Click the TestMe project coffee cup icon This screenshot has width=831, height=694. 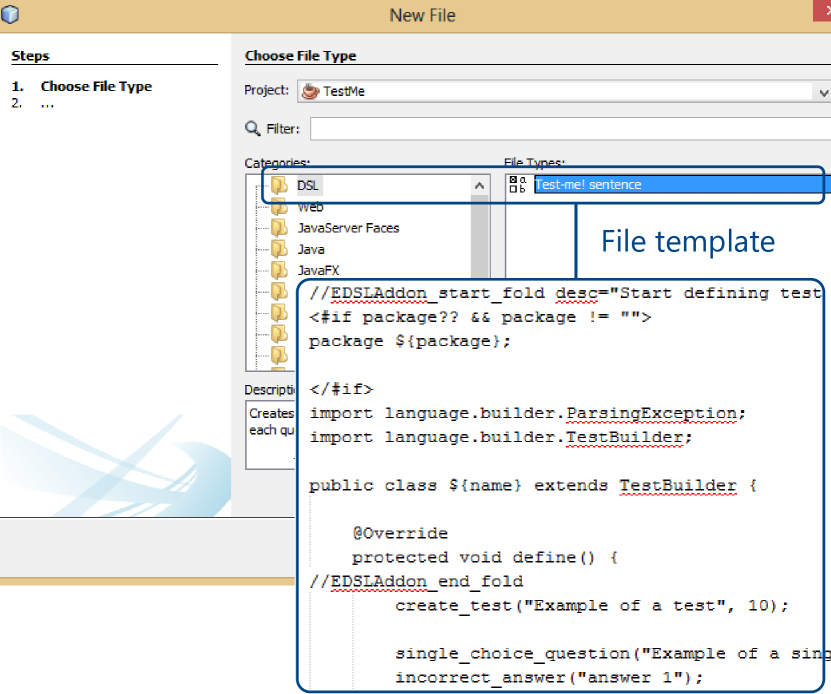pos(310,91)
